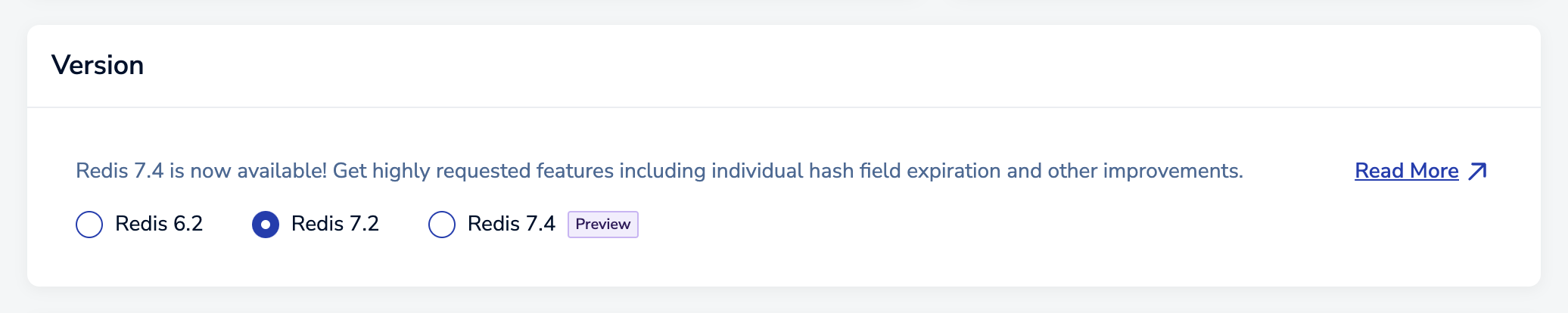
Task: Click the selected Redis 7.2 radio button
Action: coord(266,225)
